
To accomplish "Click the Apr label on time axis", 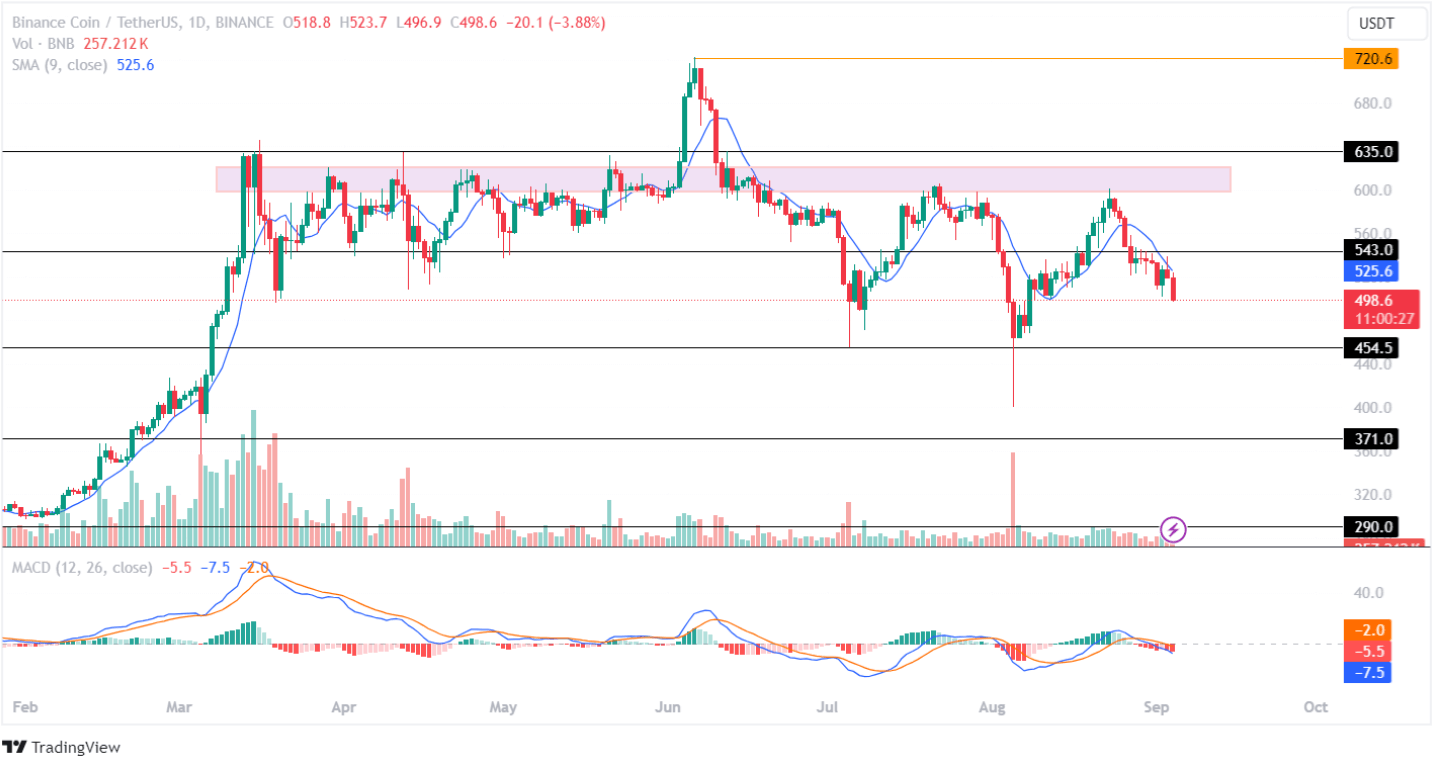I will [x=343, y=707].
